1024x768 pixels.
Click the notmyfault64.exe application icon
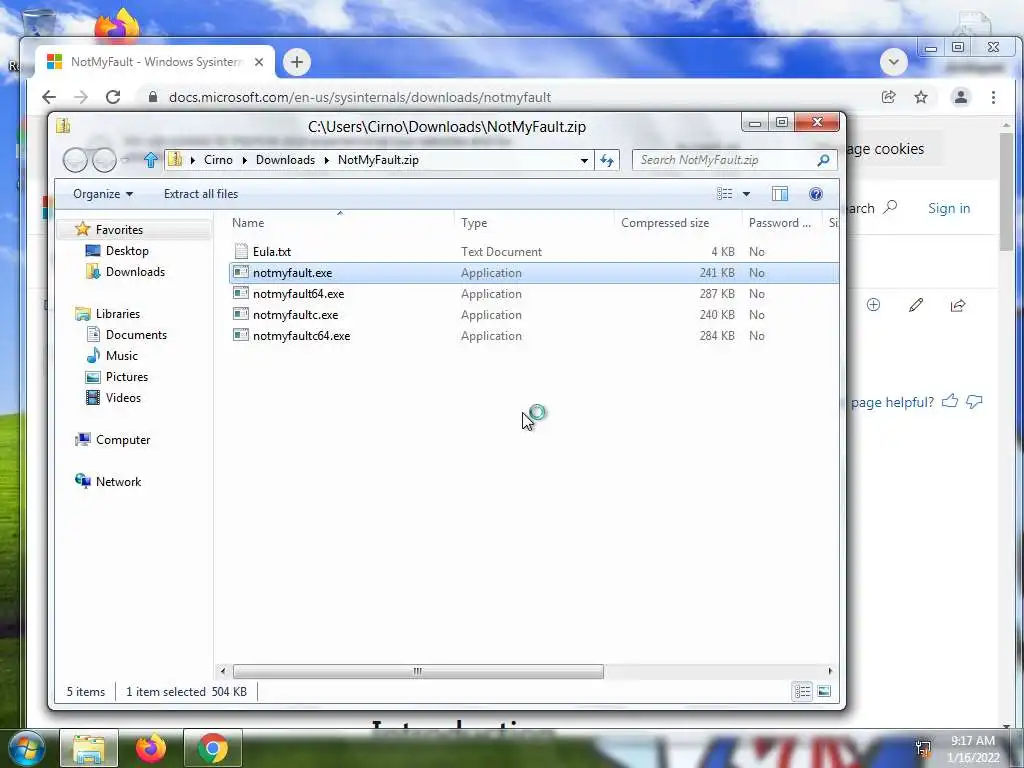(x=241, y=293)
